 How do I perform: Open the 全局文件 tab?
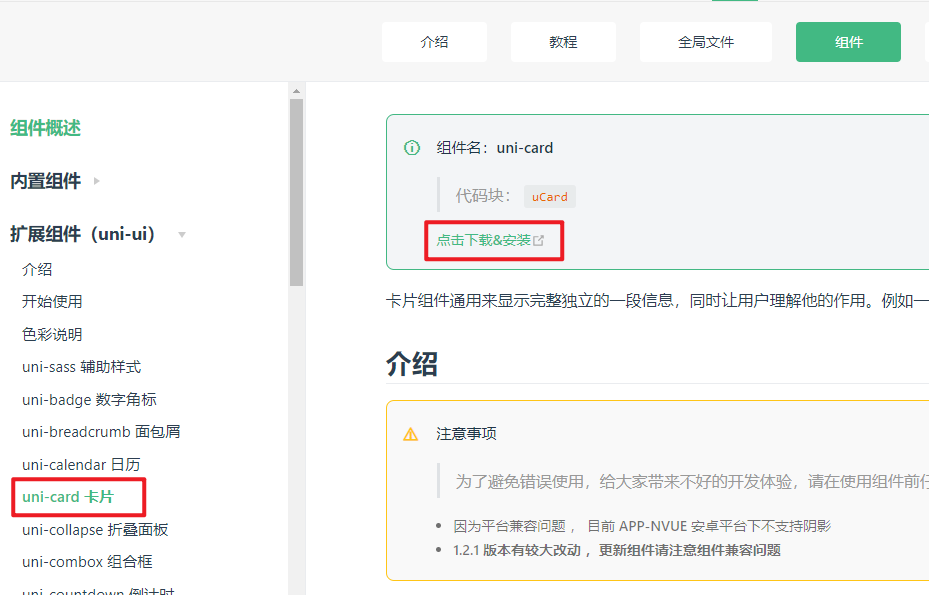tap(705, 41)
